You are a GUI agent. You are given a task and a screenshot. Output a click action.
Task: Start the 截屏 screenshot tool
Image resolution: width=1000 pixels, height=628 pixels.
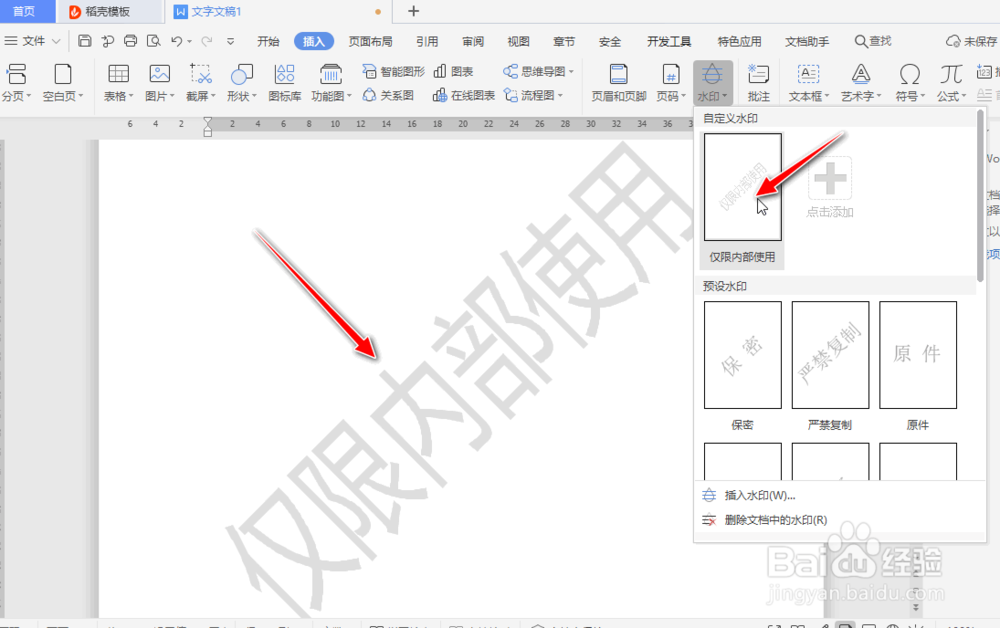(201, 82)
